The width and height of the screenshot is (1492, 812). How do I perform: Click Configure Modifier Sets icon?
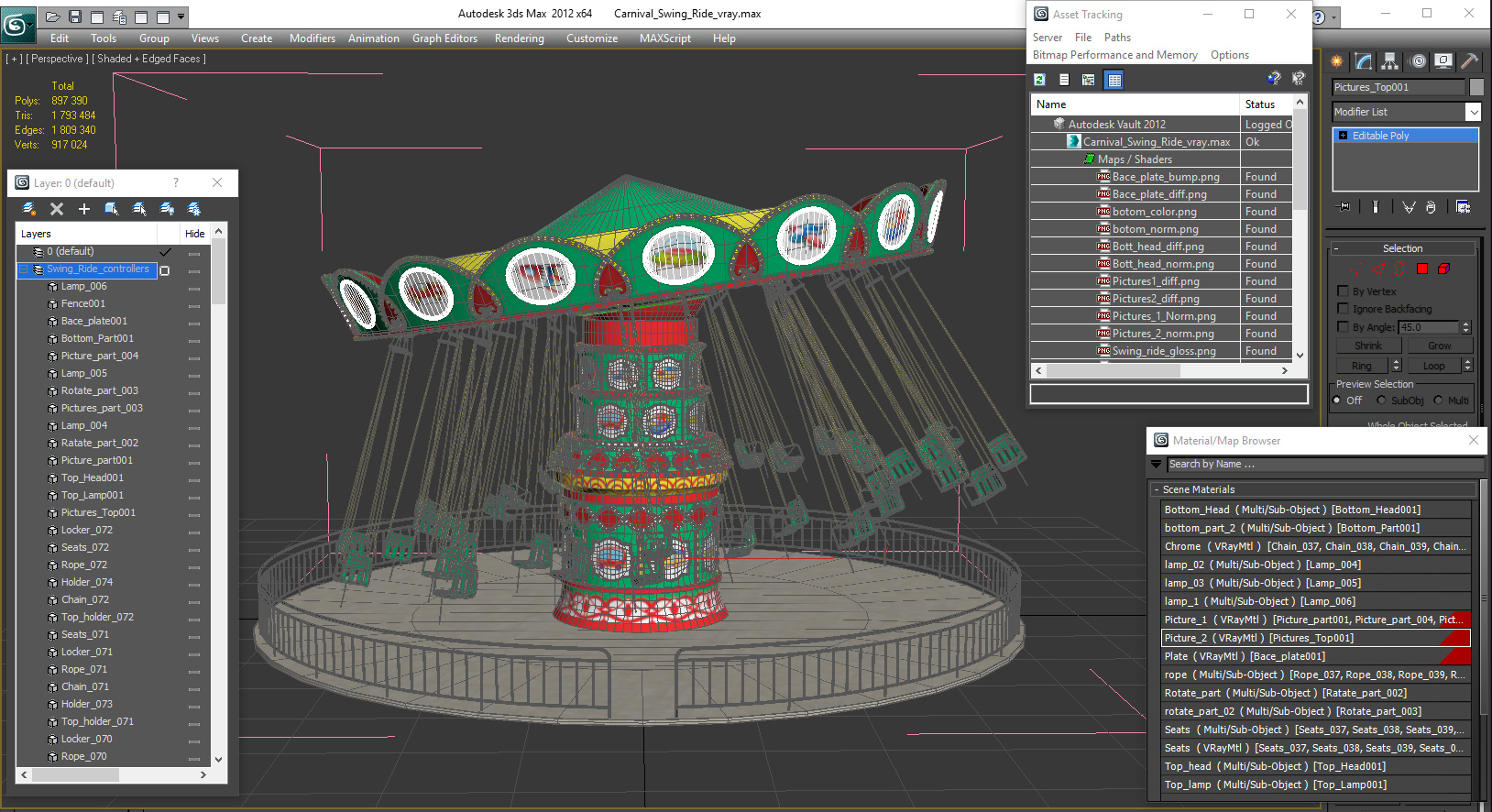[x=1463, y=207]
